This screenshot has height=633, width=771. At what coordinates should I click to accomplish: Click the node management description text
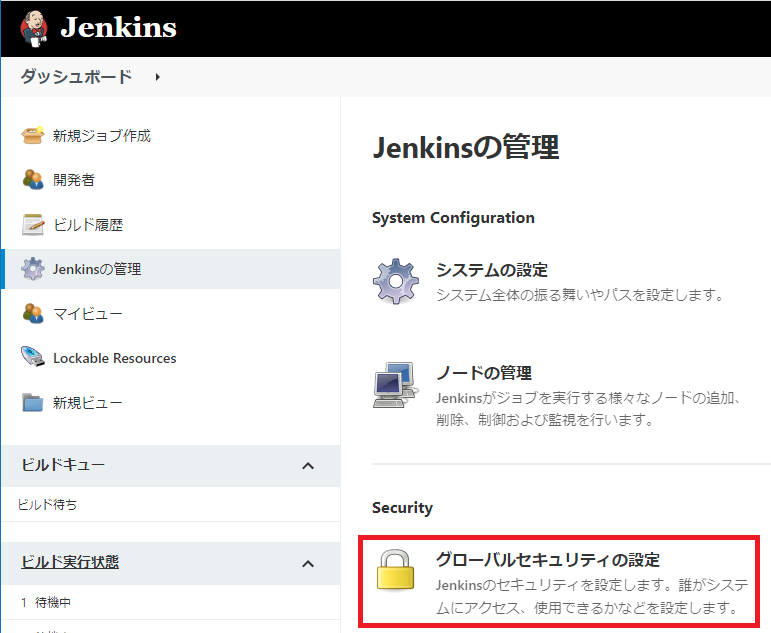[x=589, y=409]
